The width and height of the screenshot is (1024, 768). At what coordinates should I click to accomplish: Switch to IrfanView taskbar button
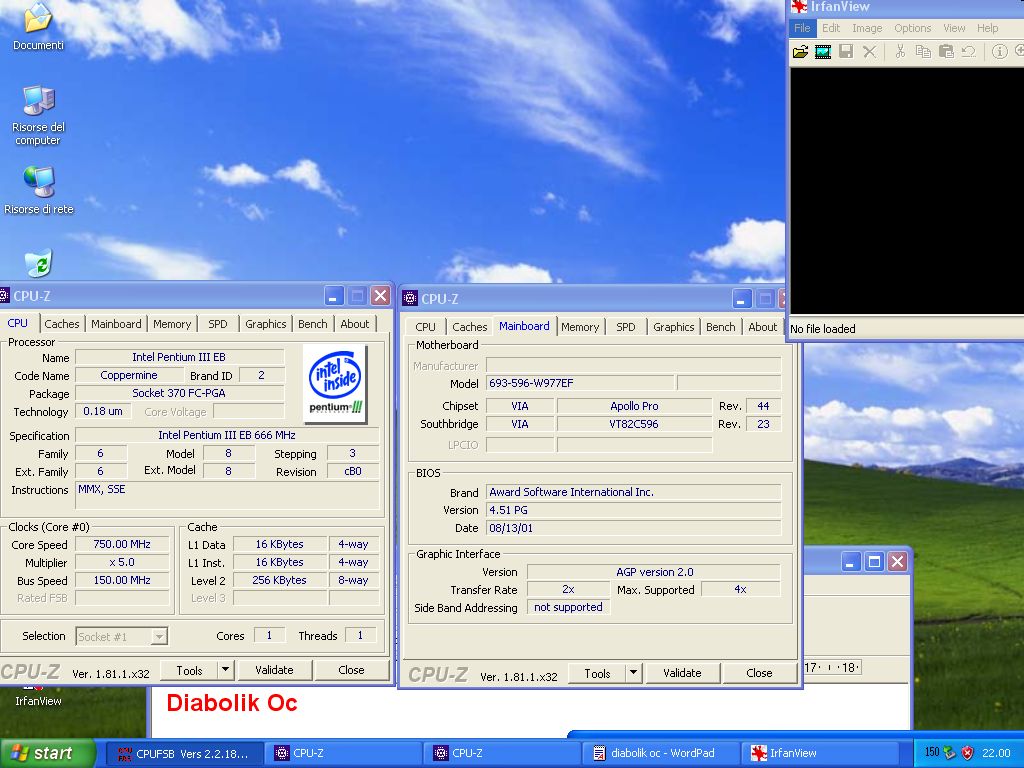[822, 753]
